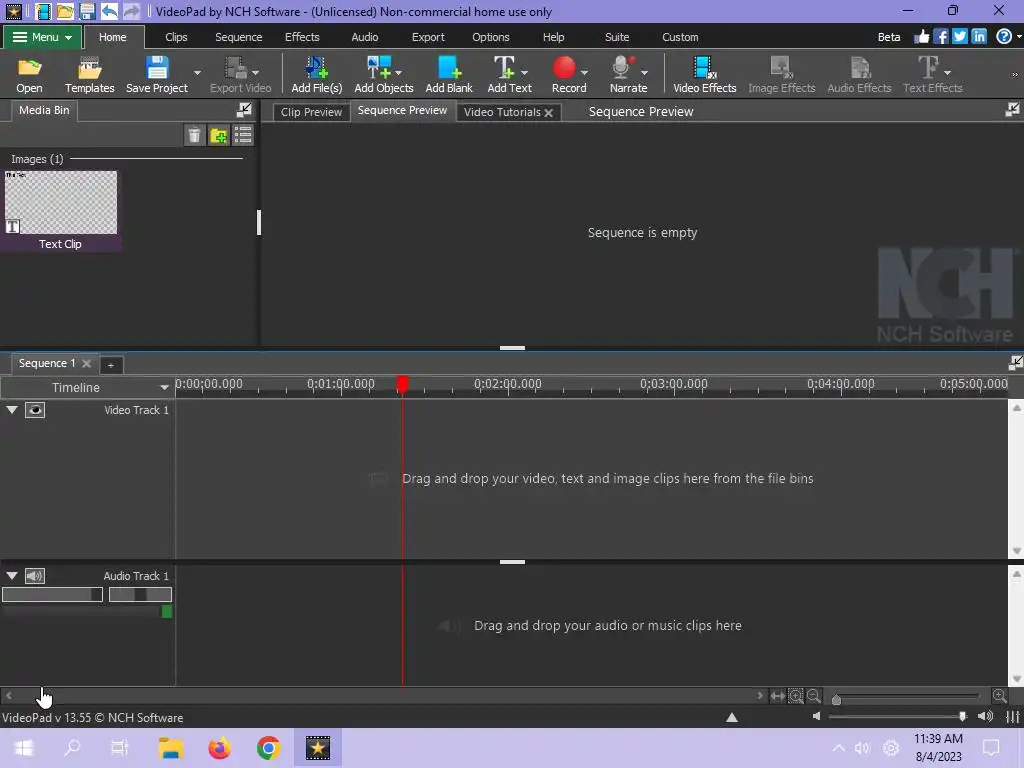Create new folder in the Media Bin
Screen dimensions: 1024x768
(x=219, y=135)
